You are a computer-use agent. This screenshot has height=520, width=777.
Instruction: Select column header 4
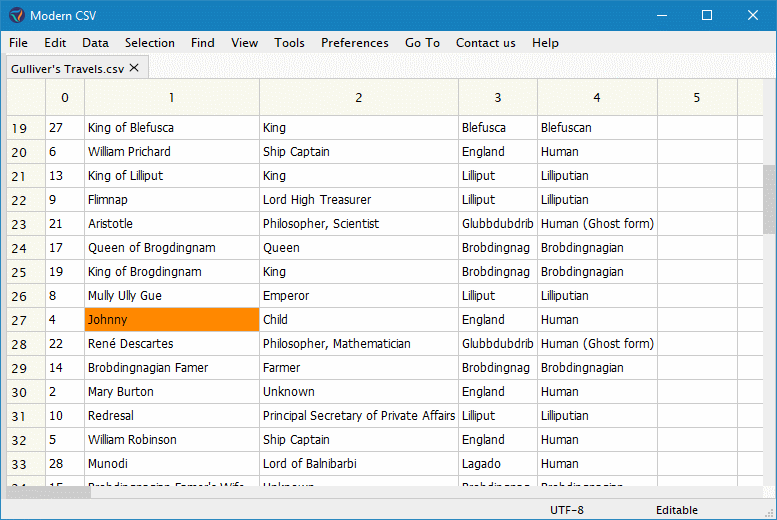pos(597,98)
